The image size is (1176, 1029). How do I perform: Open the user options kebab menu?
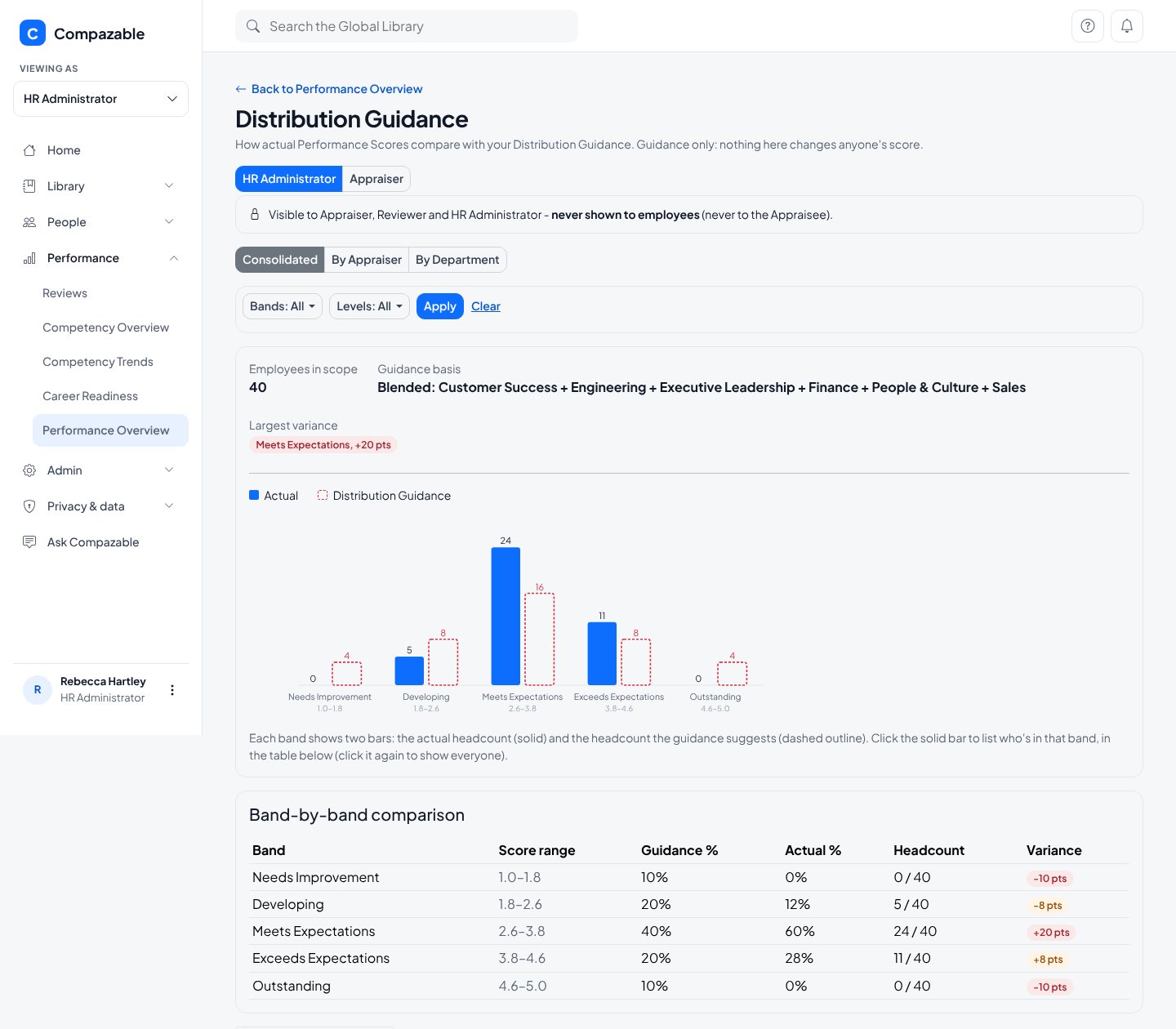tap(171, 690)
